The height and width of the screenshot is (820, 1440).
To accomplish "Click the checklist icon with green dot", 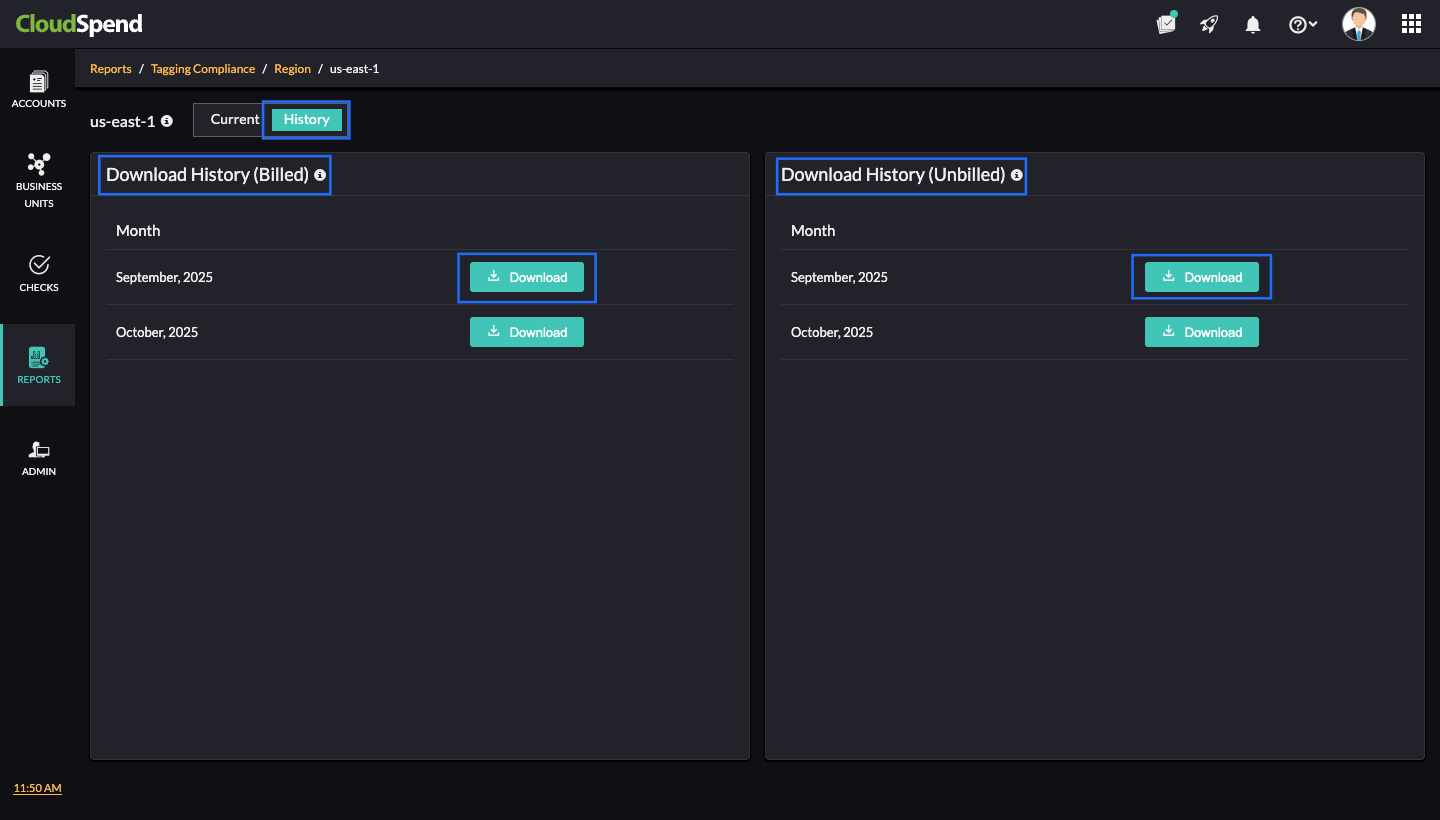I will 1166,24.
